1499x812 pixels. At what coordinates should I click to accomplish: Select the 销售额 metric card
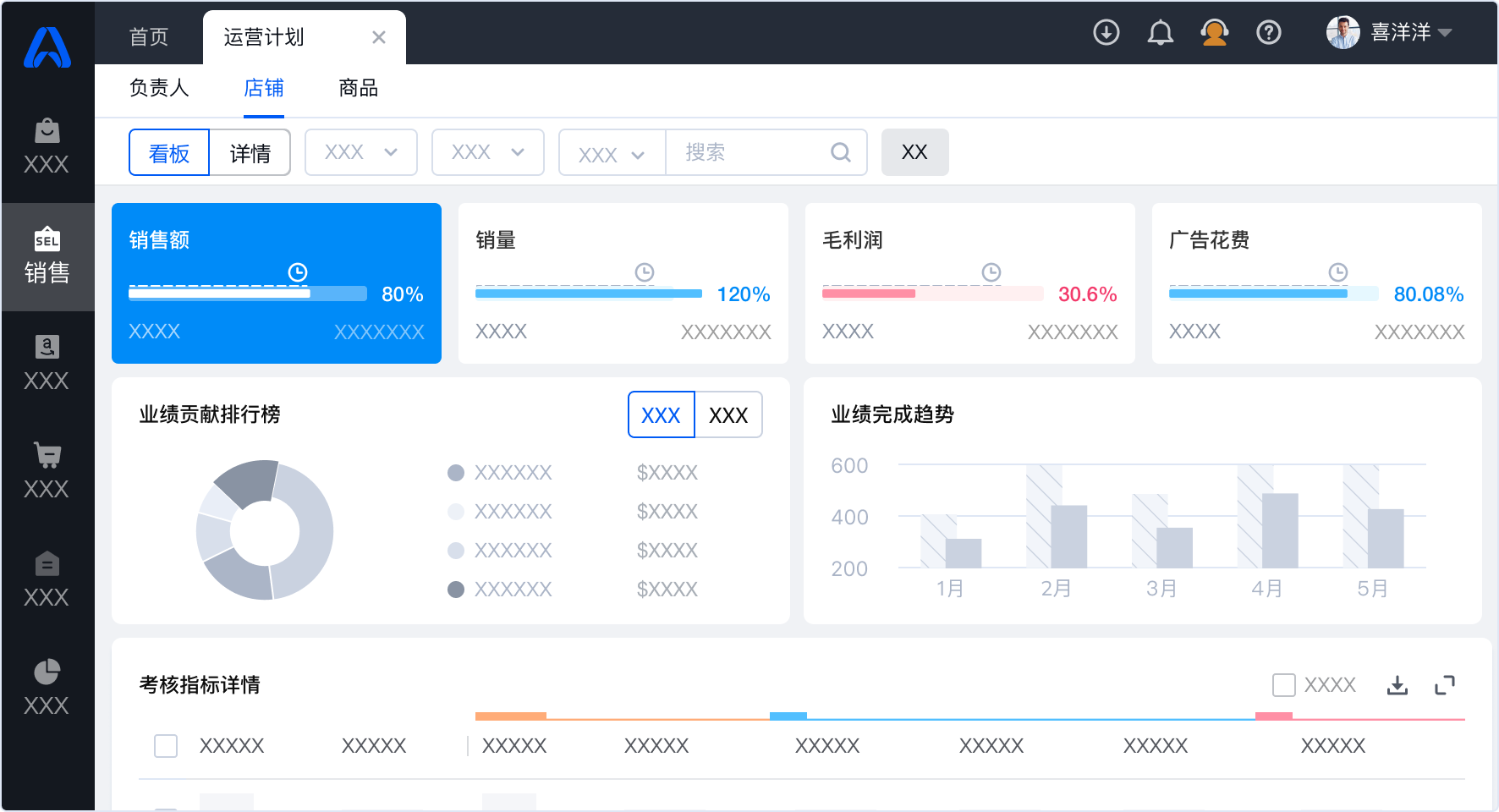pos(277,283)
